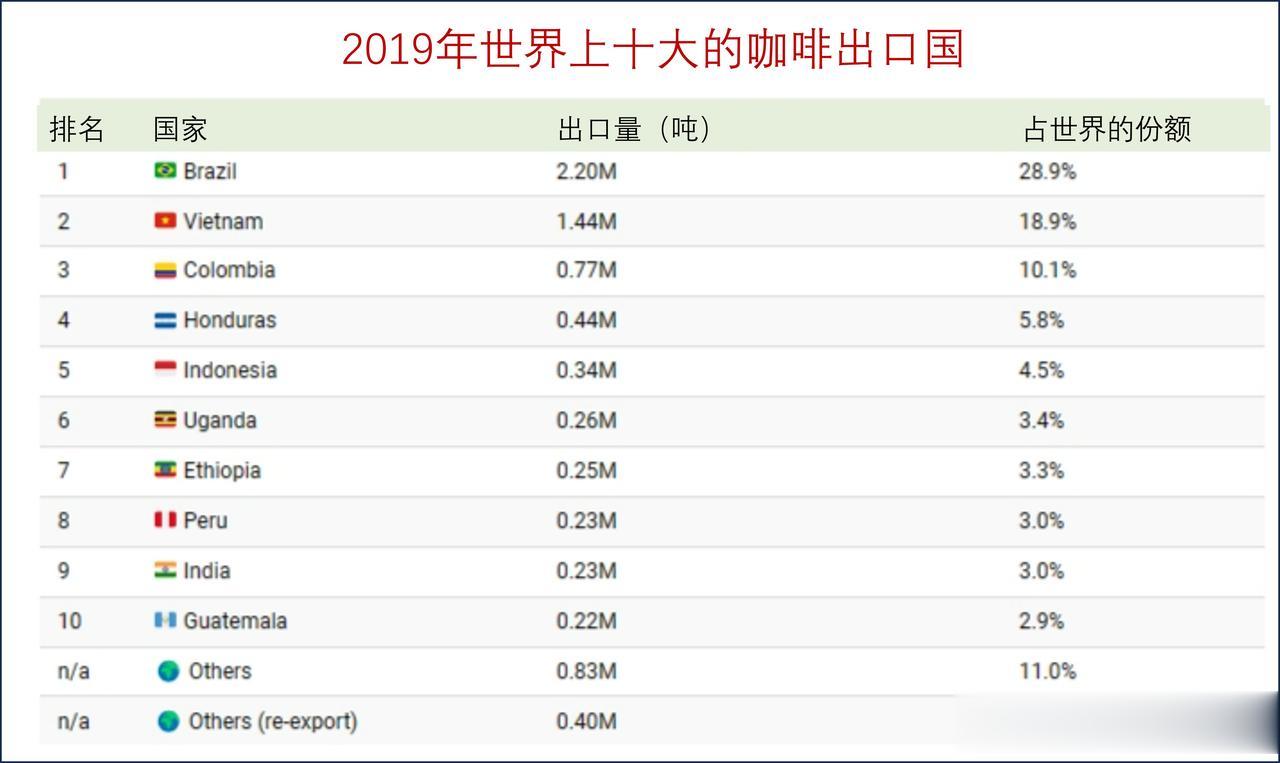Click the Peru flag icon

point(165,520)
